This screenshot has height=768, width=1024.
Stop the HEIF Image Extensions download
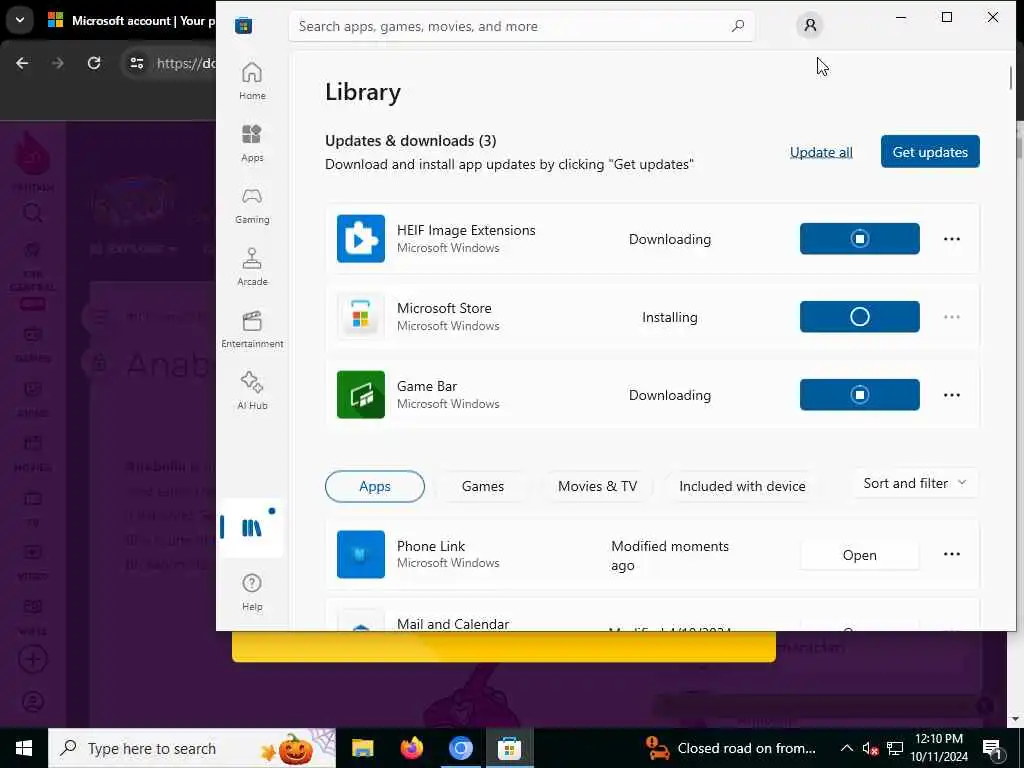[x=859, y=238]
